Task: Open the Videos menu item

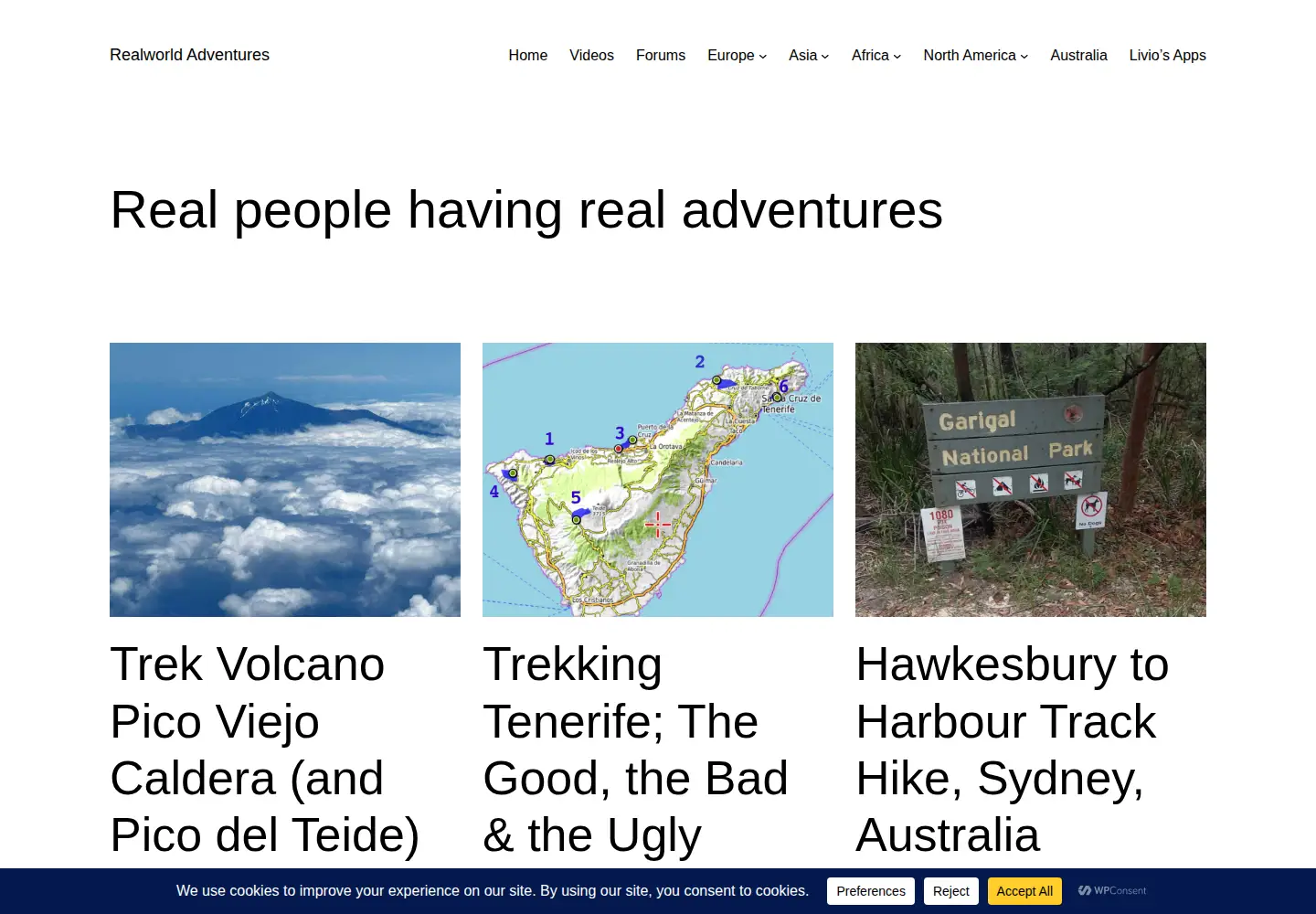Action: (591, 56)
